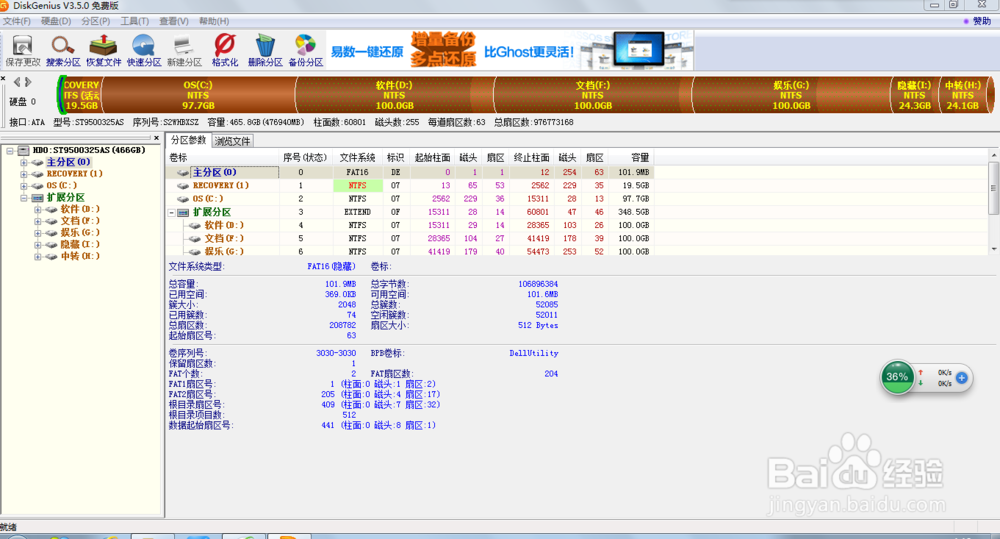Image resolution: width=1000 pixels, height=539 pixels.
Task: Click partition table scrollbar down arrow
Action: pos(994,249)
